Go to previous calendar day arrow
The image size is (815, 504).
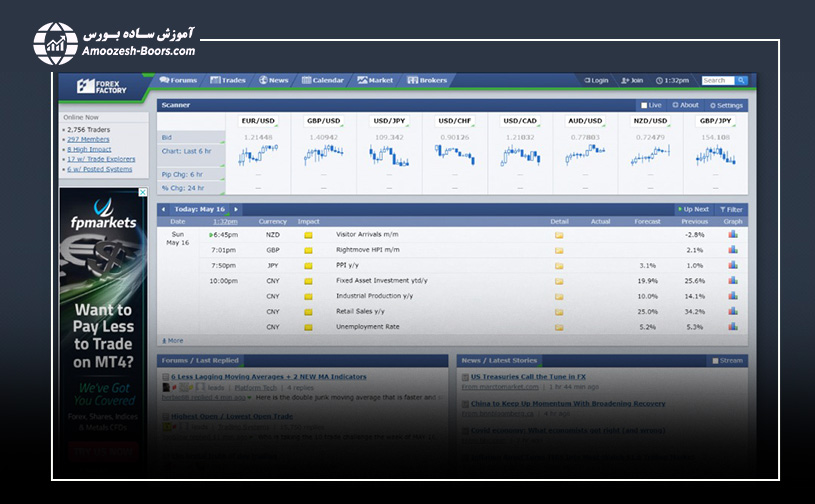(x=163, y=209)
